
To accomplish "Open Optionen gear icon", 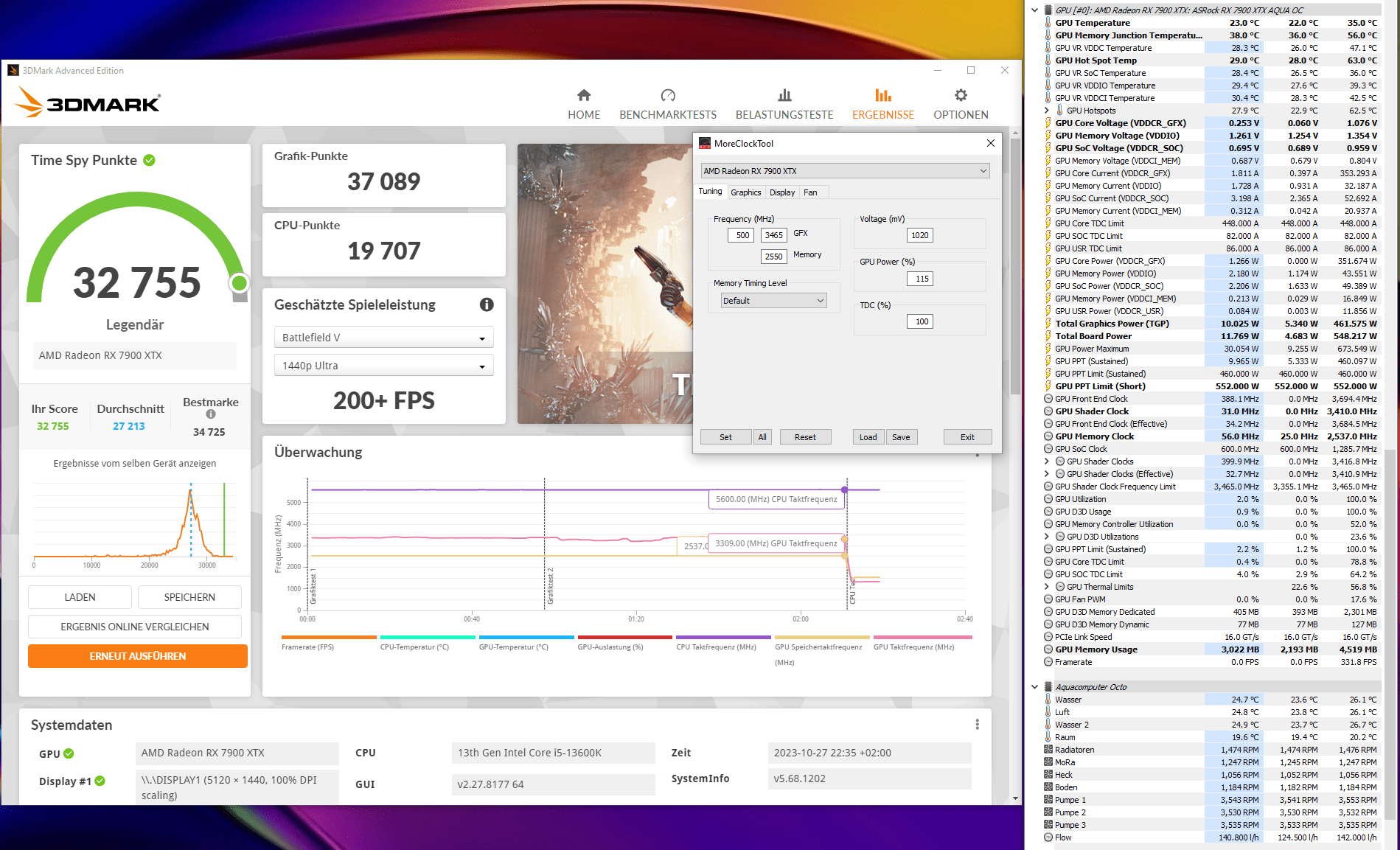I will [960, 95].
